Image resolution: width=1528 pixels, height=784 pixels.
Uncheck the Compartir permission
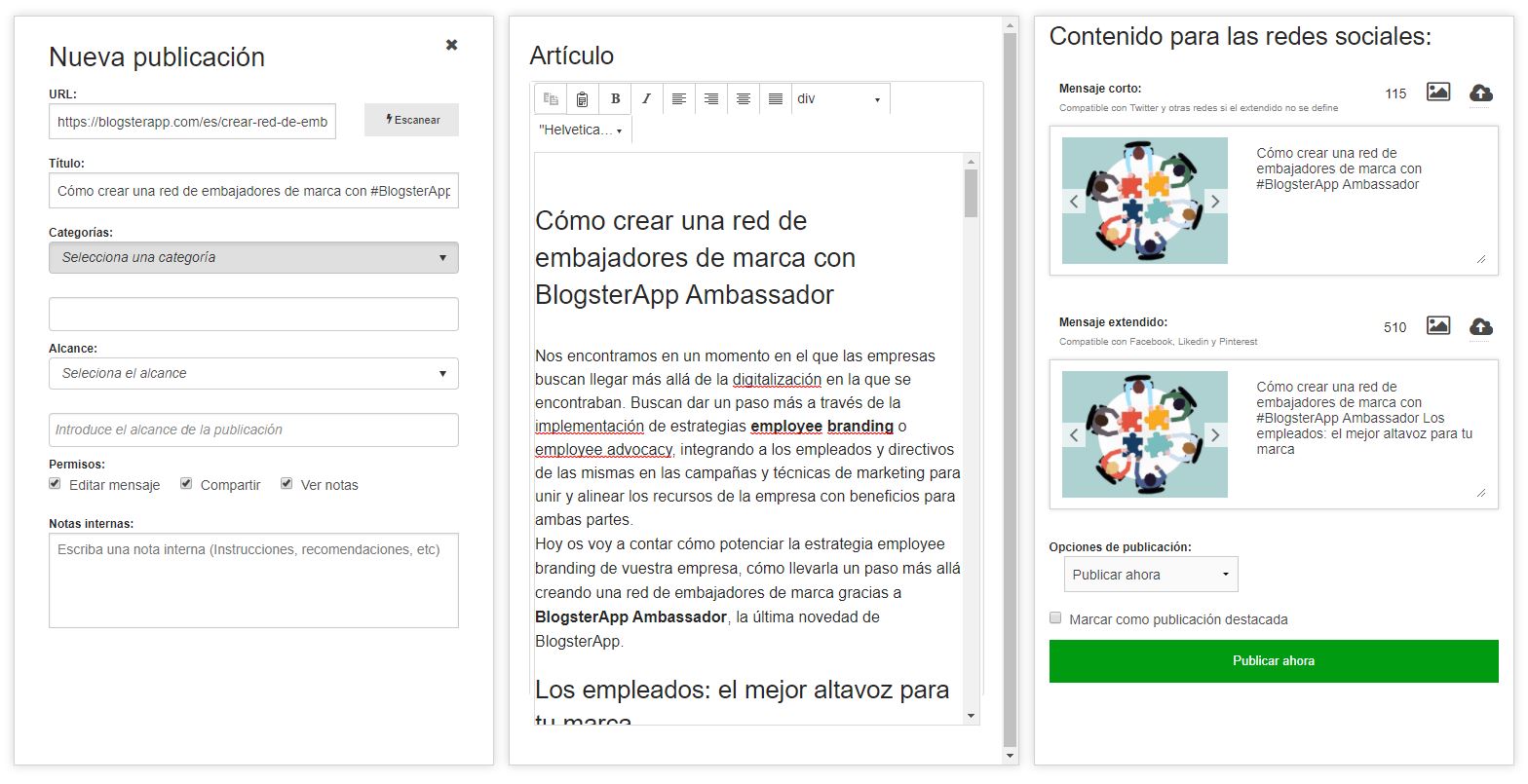[x=186, y=484]
